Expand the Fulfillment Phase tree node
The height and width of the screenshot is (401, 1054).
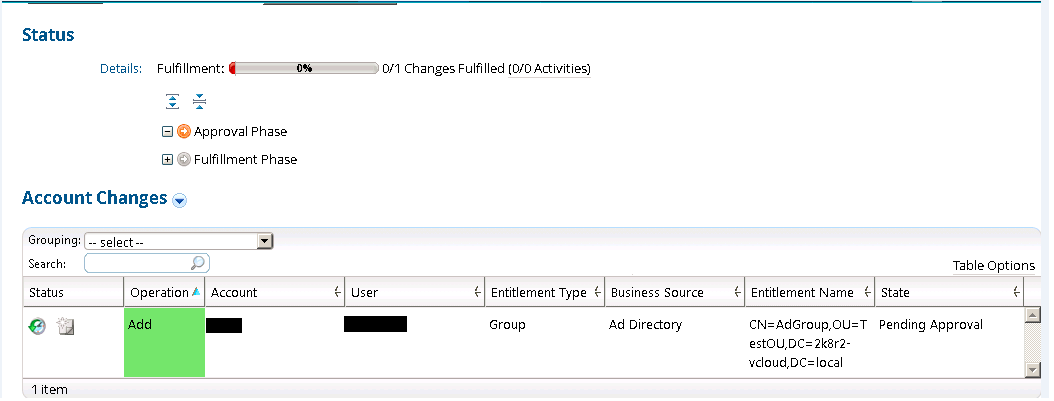168,159
